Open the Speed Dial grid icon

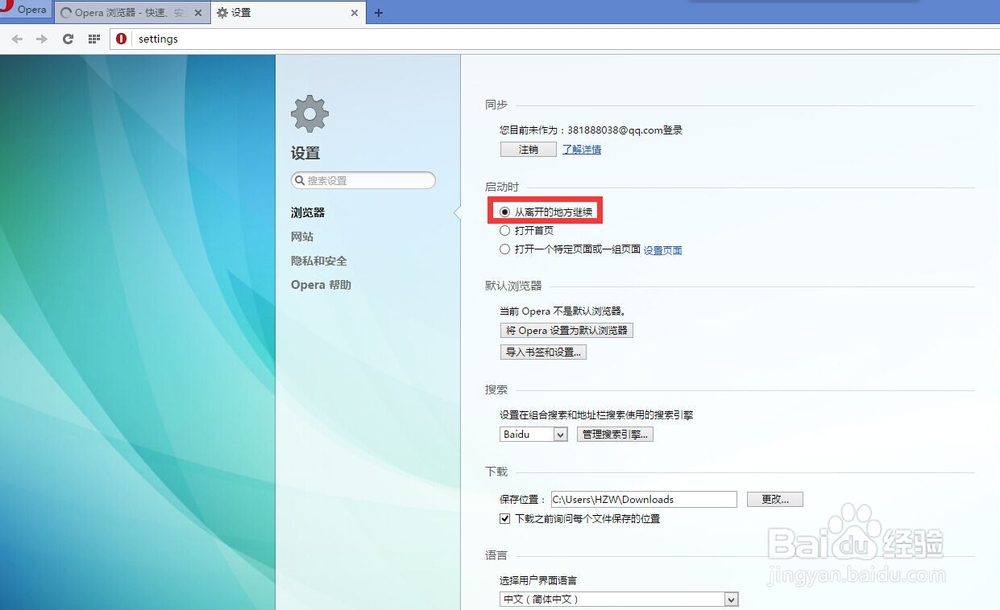coord(93,39)
